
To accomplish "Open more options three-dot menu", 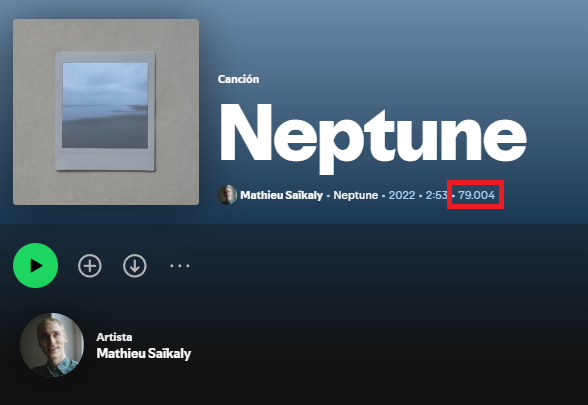I will pos(180,266).
